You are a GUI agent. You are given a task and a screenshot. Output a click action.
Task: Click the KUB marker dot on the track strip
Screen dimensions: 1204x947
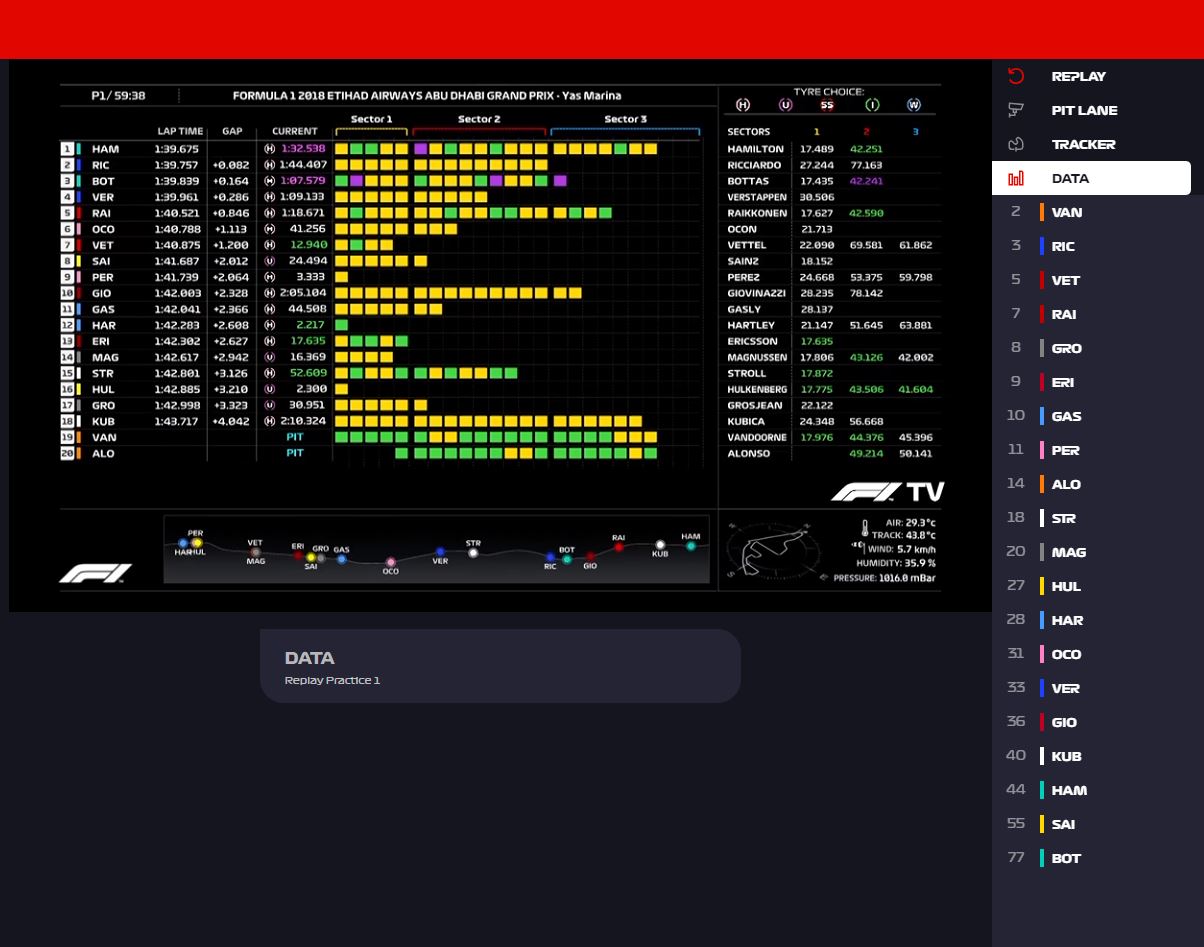660,545
